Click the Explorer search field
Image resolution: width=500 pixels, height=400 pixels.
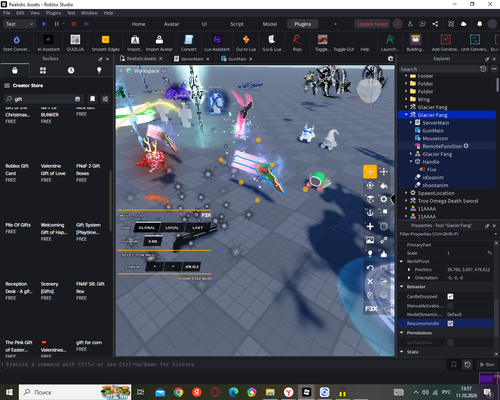pos(439,69)
